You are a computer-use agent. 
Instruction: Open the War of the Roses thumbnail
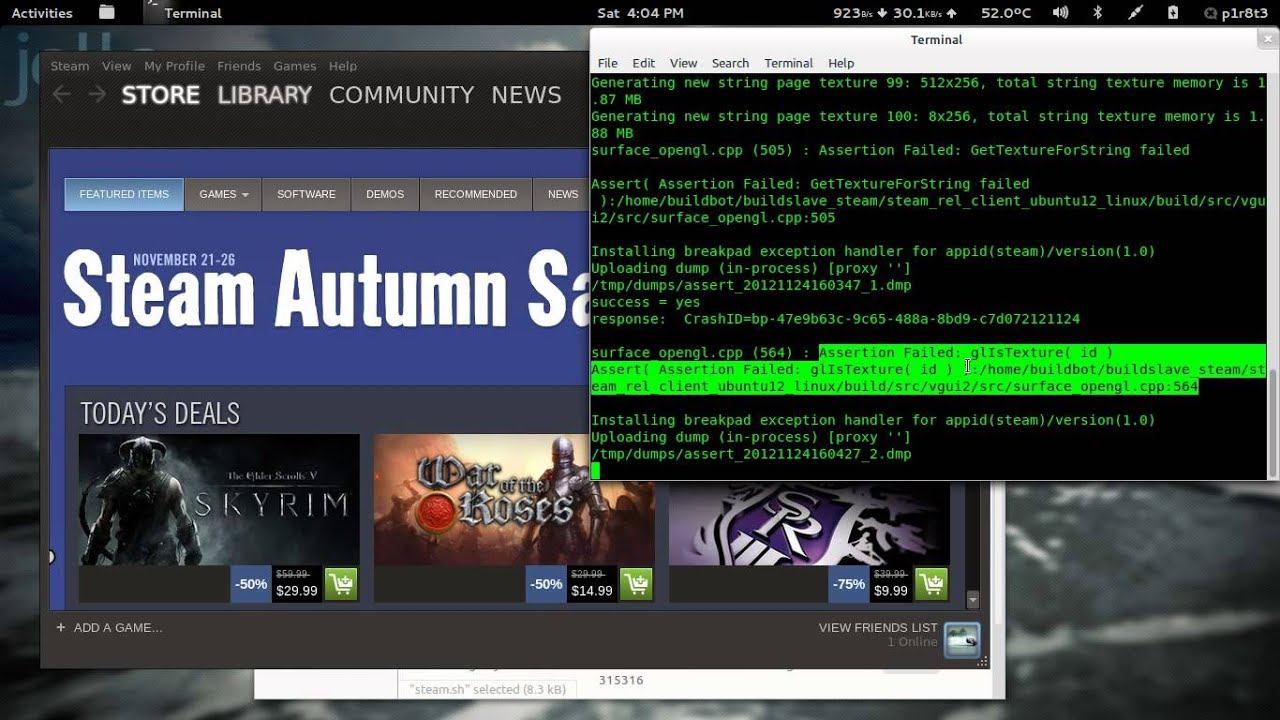(x=514, y=499)
